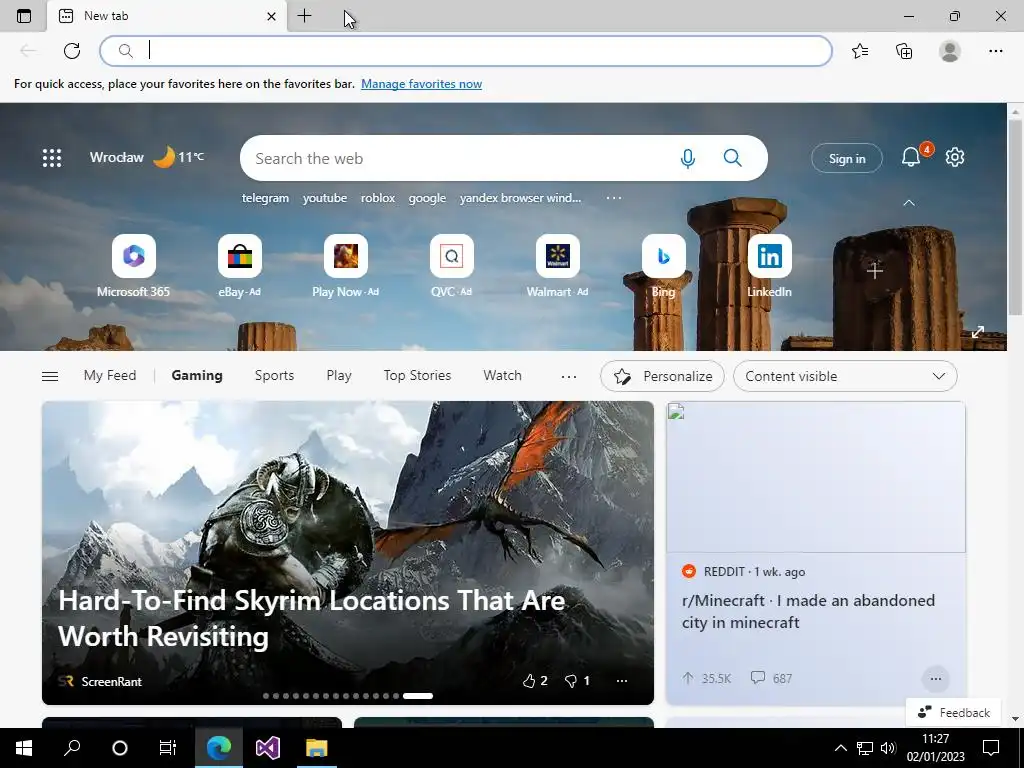Open the Collections icon
This screenshot has height=768, width=1024.
[904, 51]
